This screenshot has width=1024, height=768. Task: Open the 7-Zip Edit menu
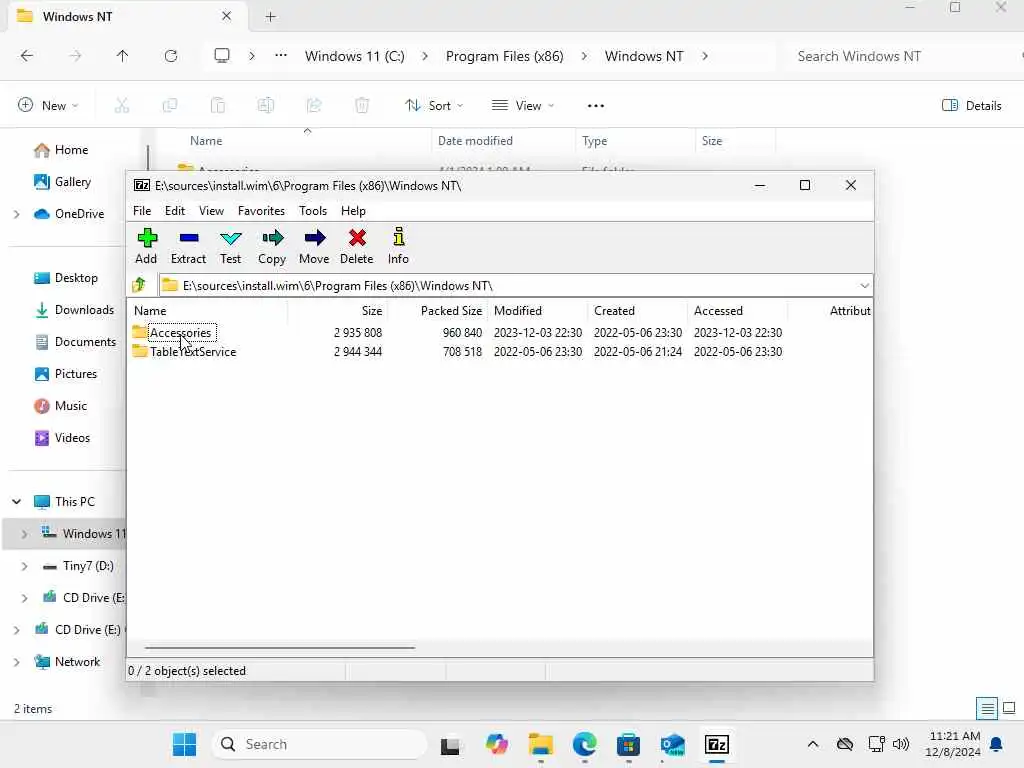pos(174,211)
